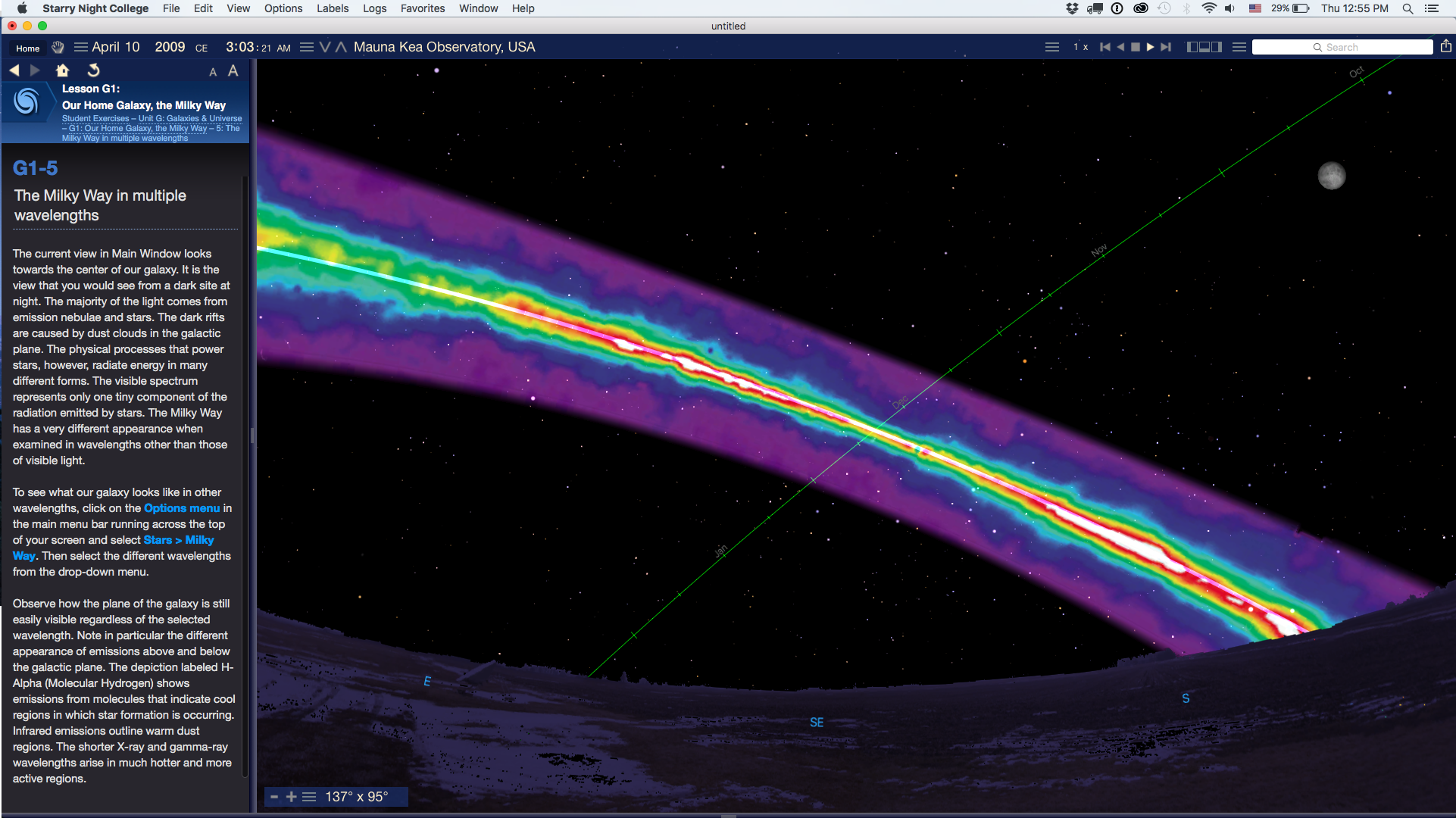Open the Favorites menu
This screenshot has width=1456, height=818.
click(x=423, y=8)
